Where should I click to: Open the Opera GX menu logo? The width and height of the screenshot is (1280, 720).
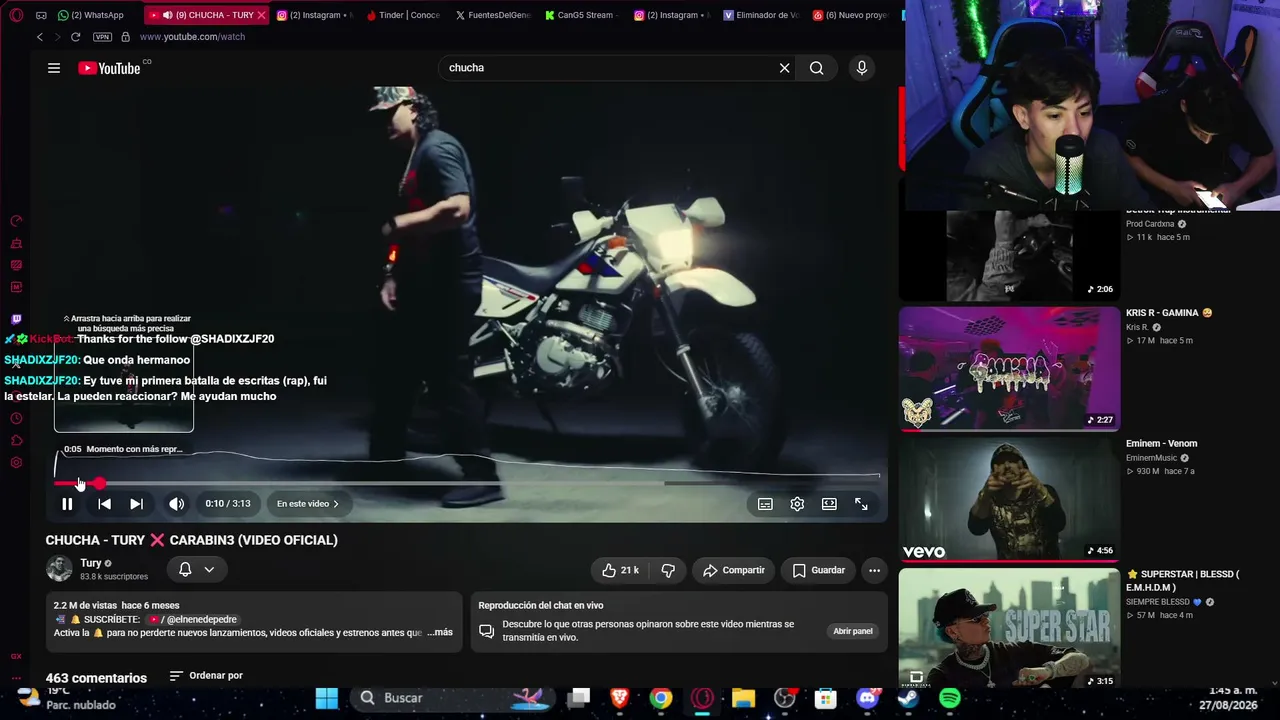(x=16, y=15)
